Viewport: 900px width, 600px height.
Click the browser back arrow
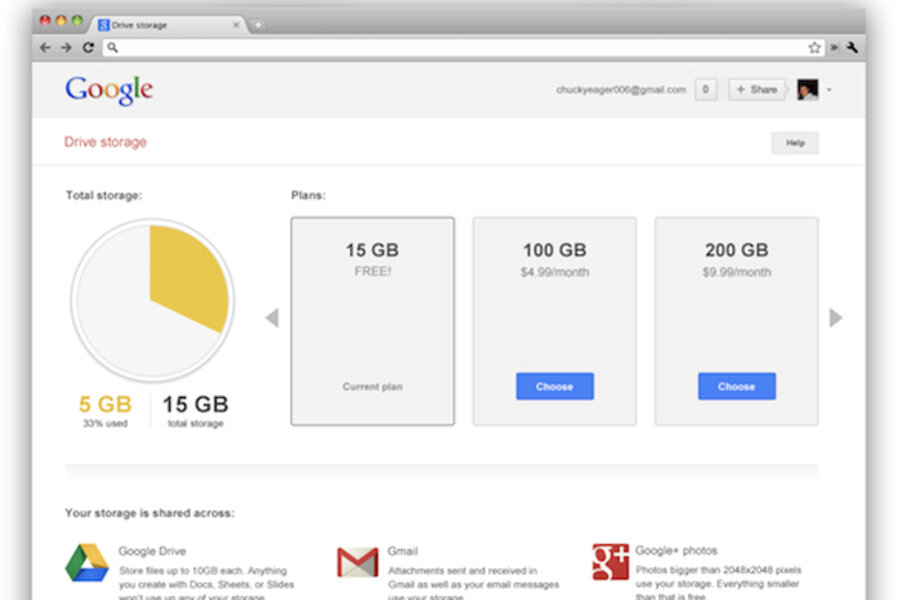point(45,47)
